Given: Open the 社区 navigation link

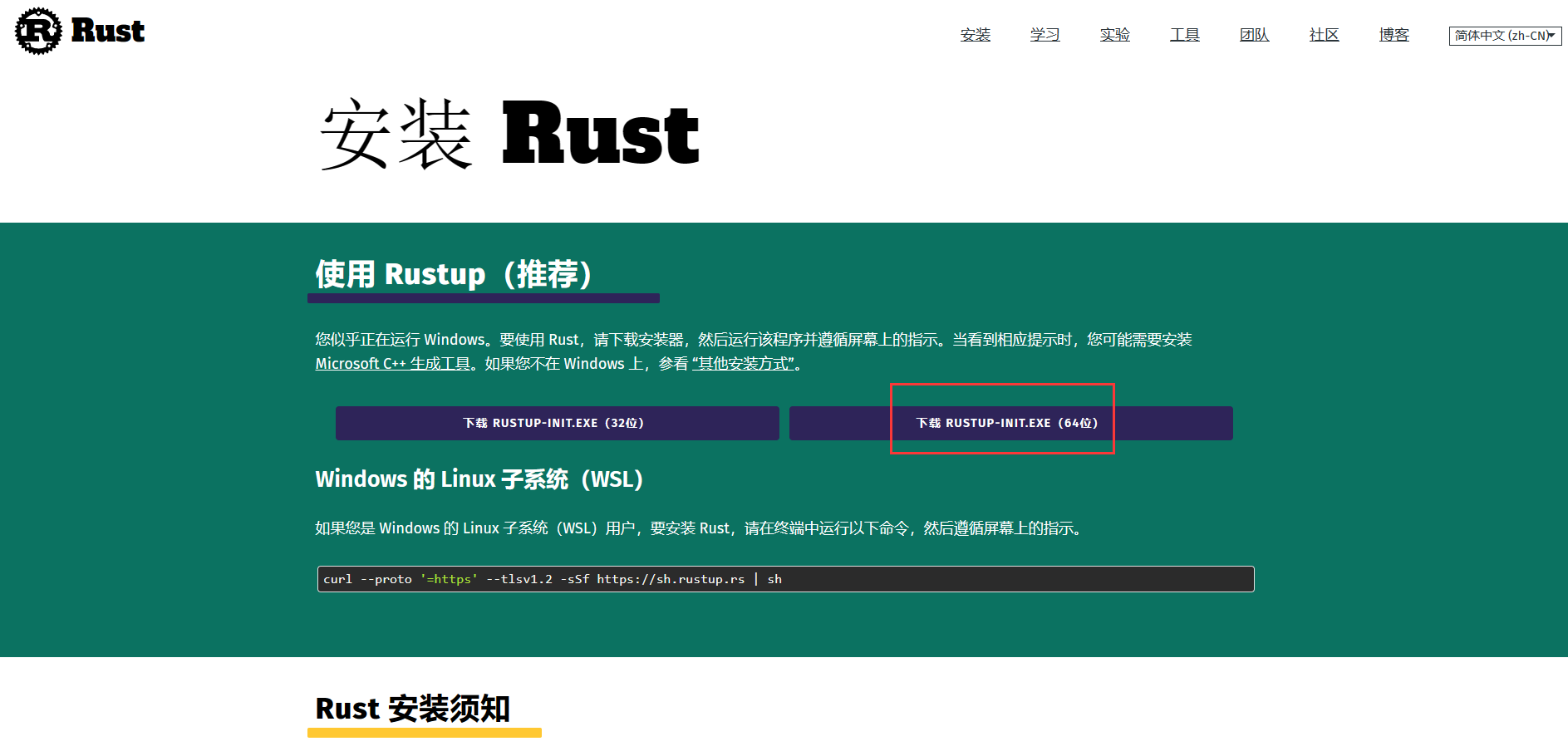Looking at the screenshot, I should (x=1324, y=35).
